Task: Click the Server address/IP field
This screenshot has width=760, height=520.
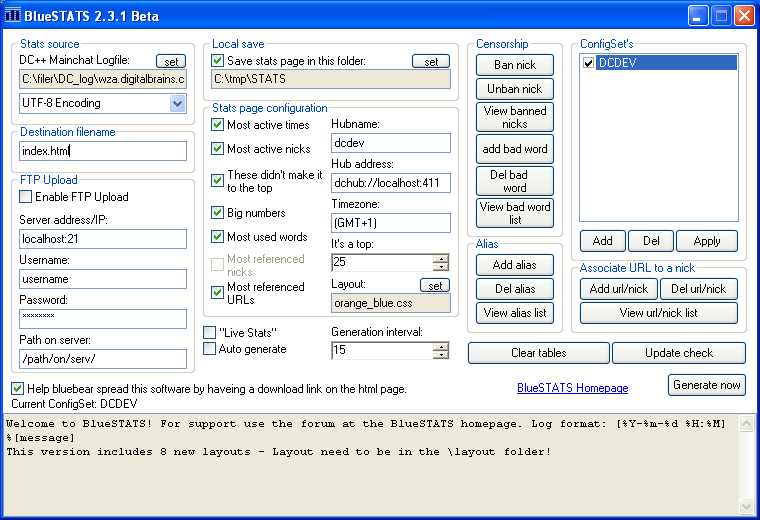Action: tap(103, 239)
